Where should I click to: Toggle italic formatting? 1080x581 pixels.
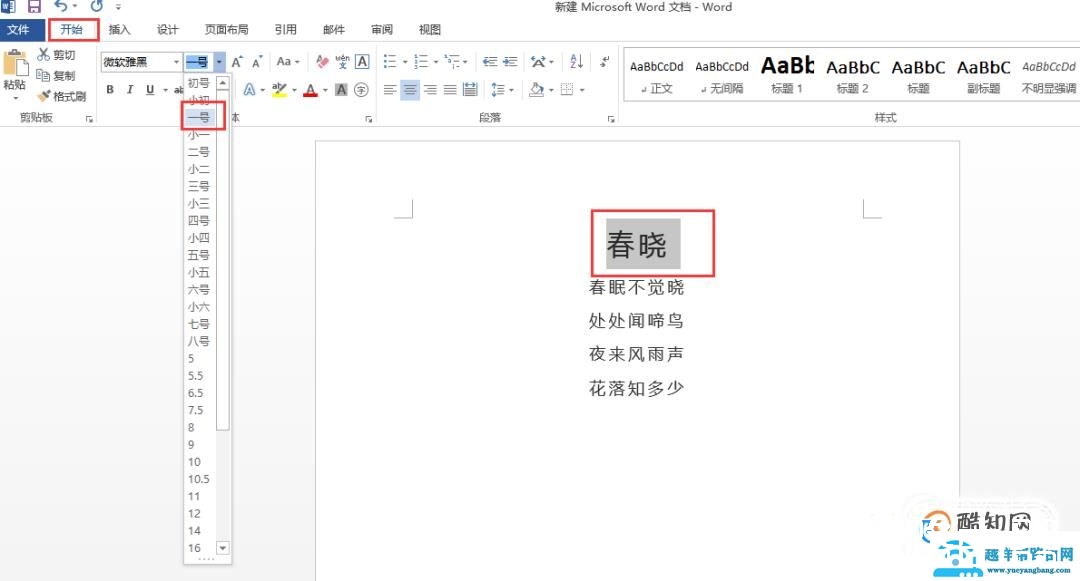click(130, 90)
